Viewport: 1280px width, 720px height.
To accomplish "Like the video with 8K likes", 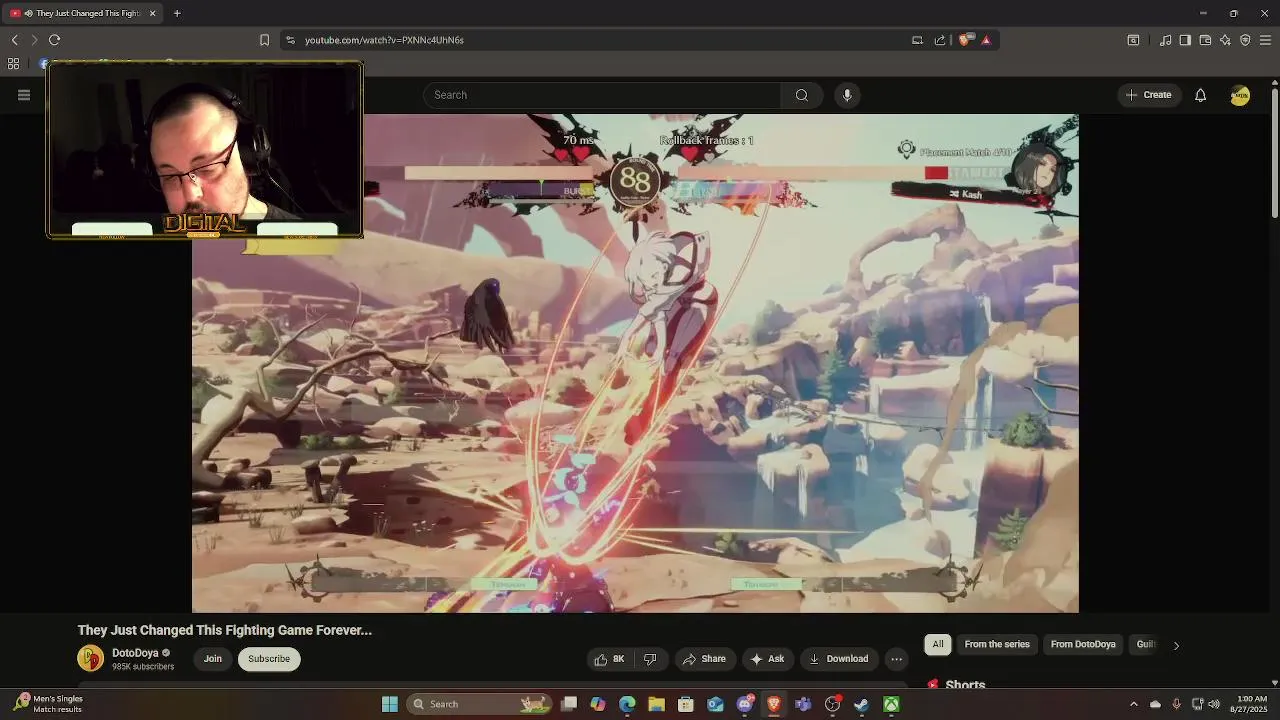I will [609, 658].
